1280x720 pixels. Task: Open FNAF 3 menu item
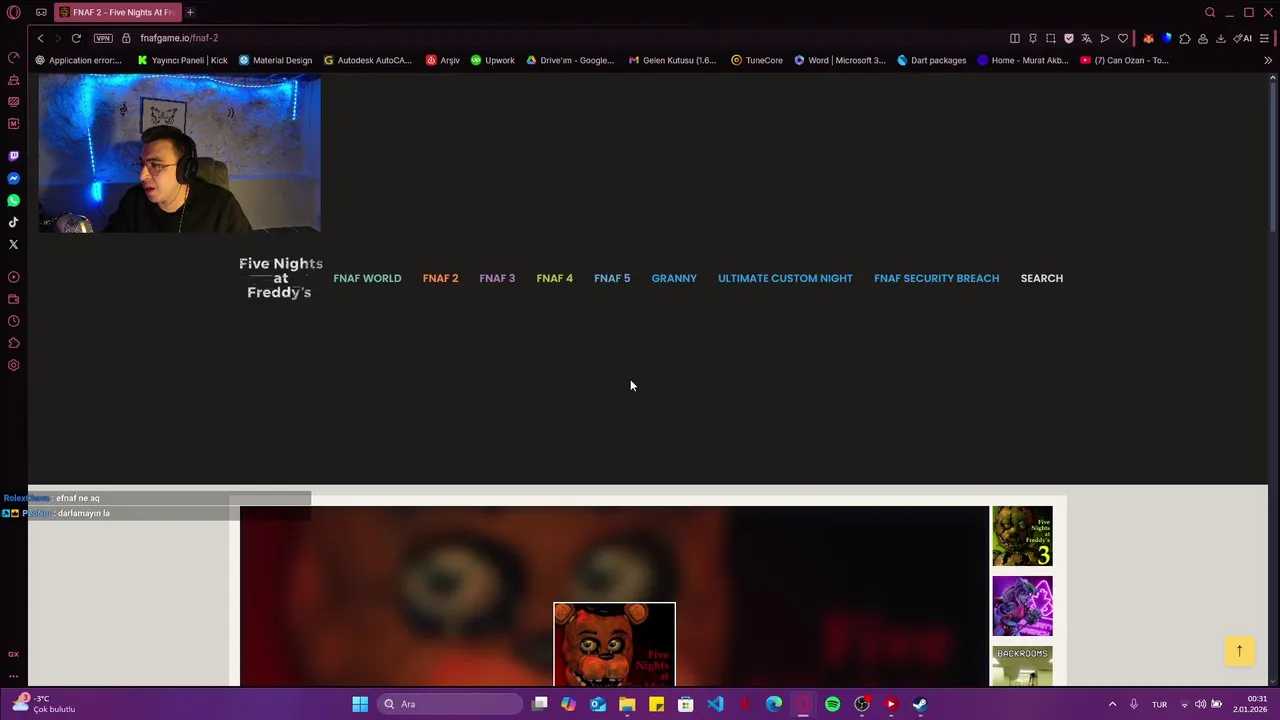point(497,278)
